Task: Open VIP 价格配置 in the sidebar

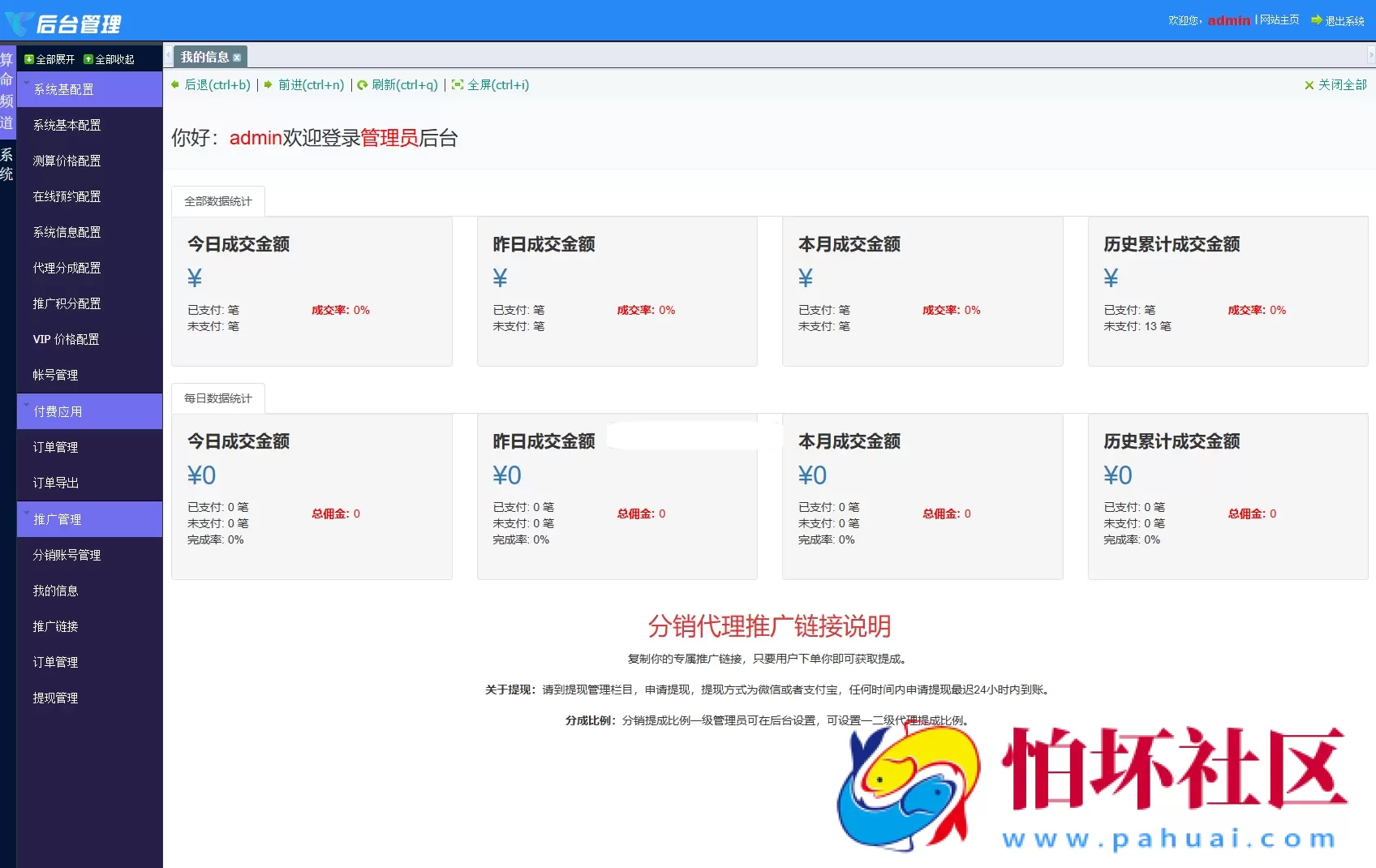Action: [x=65, y=339]
